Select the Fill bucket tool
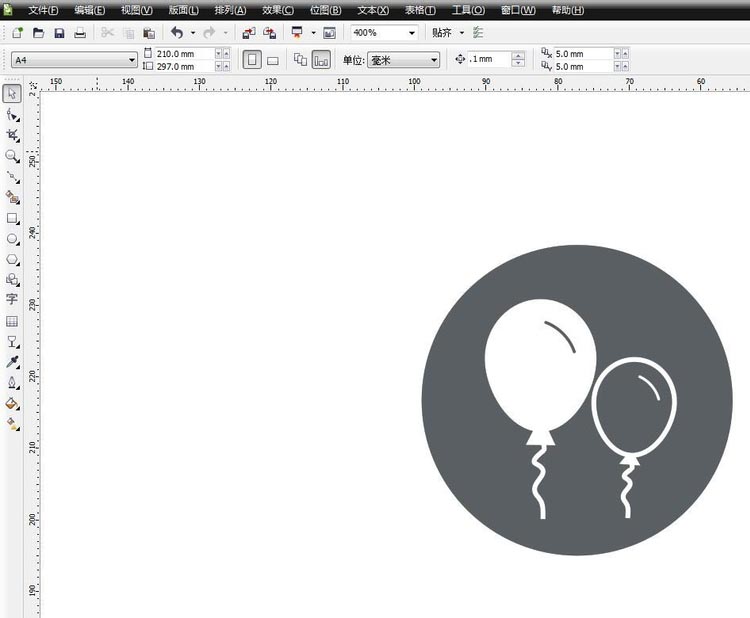 point(12,403)
